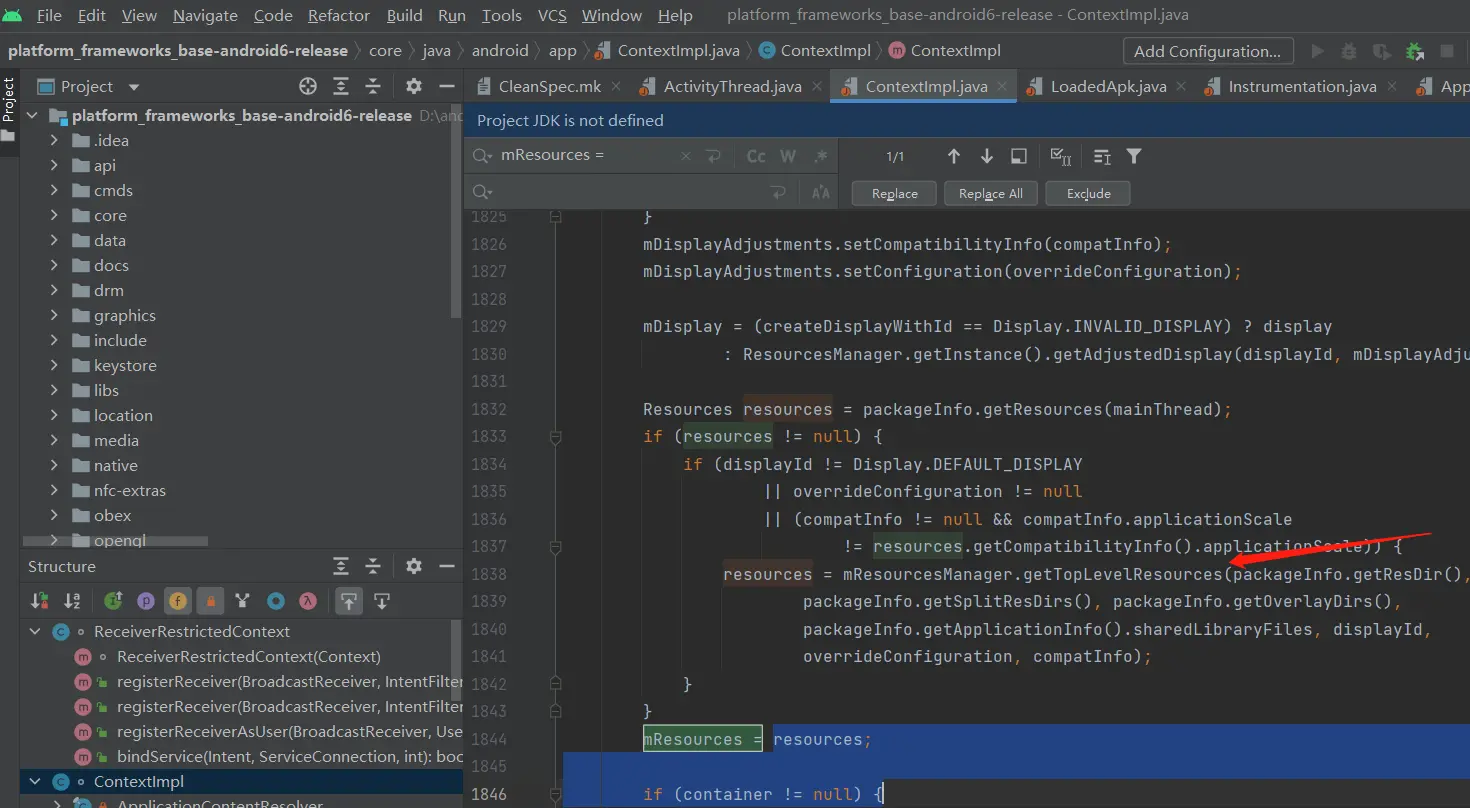This screenshot has height=808, width=1470.
Task: Sort structure alphabetically
Action: pos(72,601)
